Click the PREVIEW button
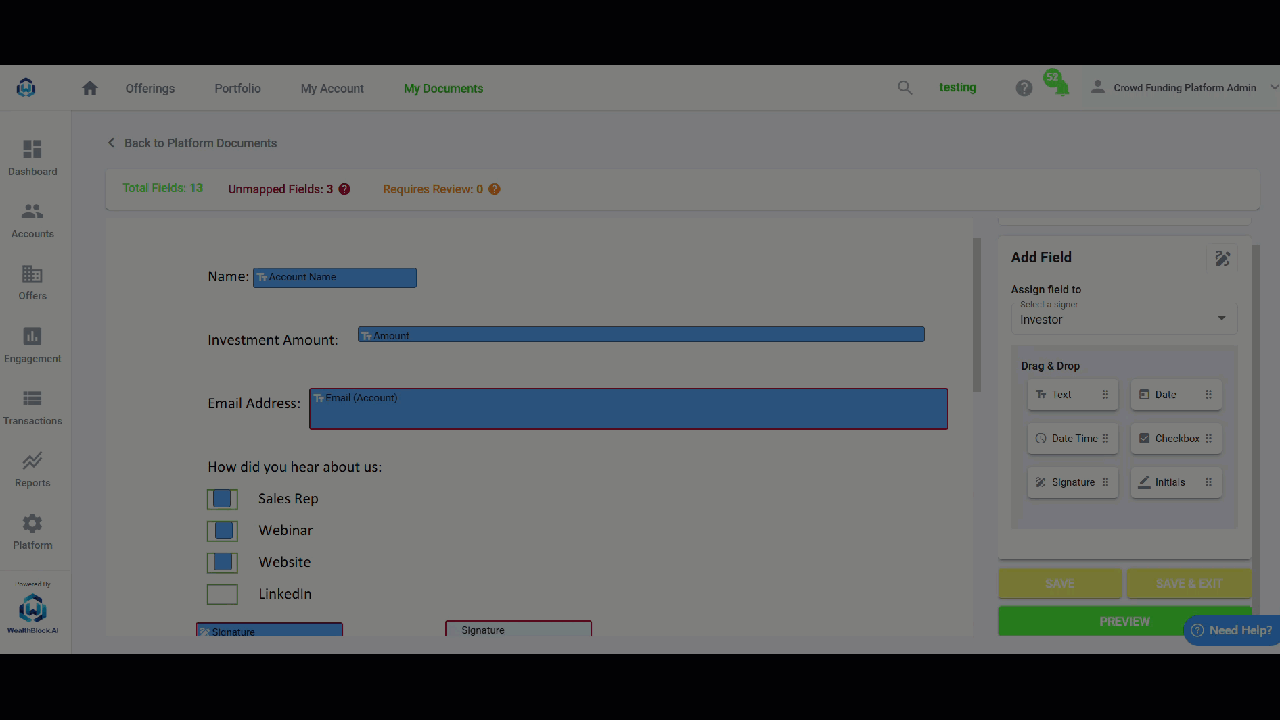The height and width of the screenshot is (720, 1280). [1125, 621]
